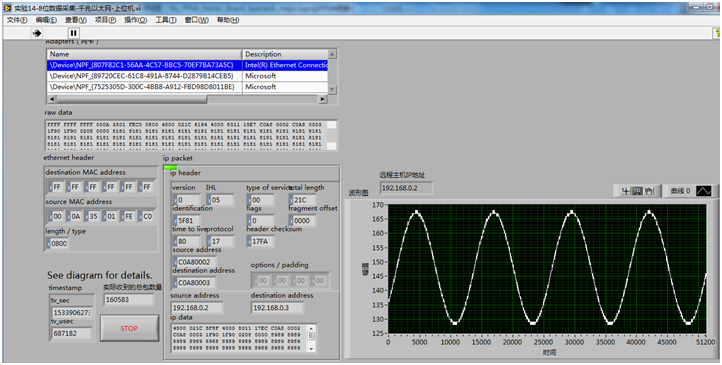Open the 文件(F) menu
This screenshot has height=365, width=722.
coord(17,20)
